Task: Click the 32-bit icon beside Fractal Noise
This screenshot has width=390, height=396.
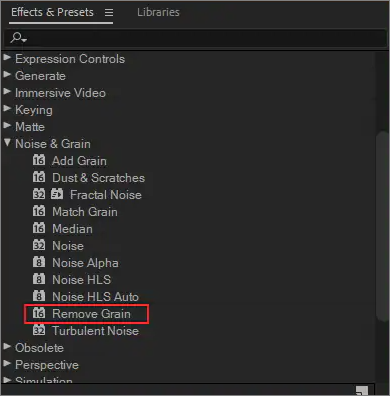Action: tap(39, 194)
